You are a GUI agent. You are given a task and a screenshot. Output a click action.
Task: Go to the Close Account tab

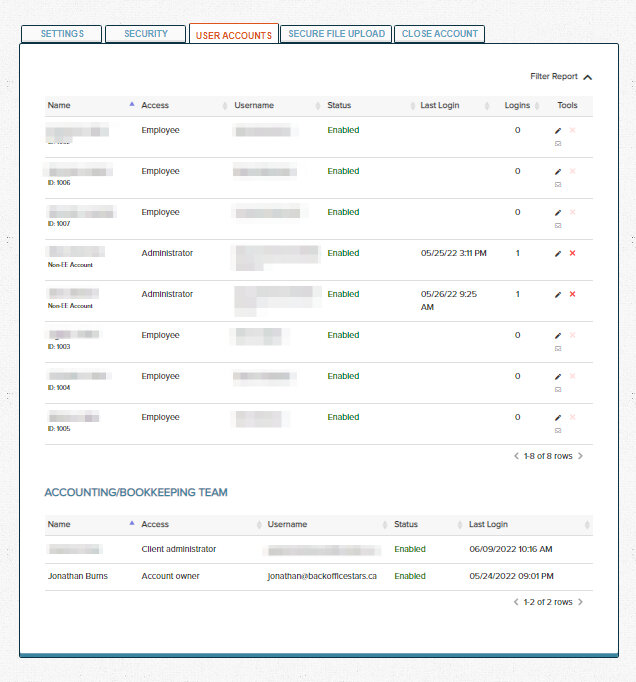tap(439, 34)
